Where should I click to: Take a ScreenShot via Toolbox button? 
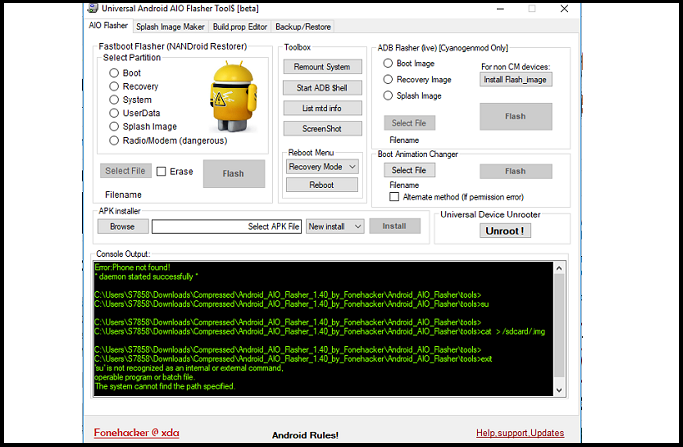[322, 129]
